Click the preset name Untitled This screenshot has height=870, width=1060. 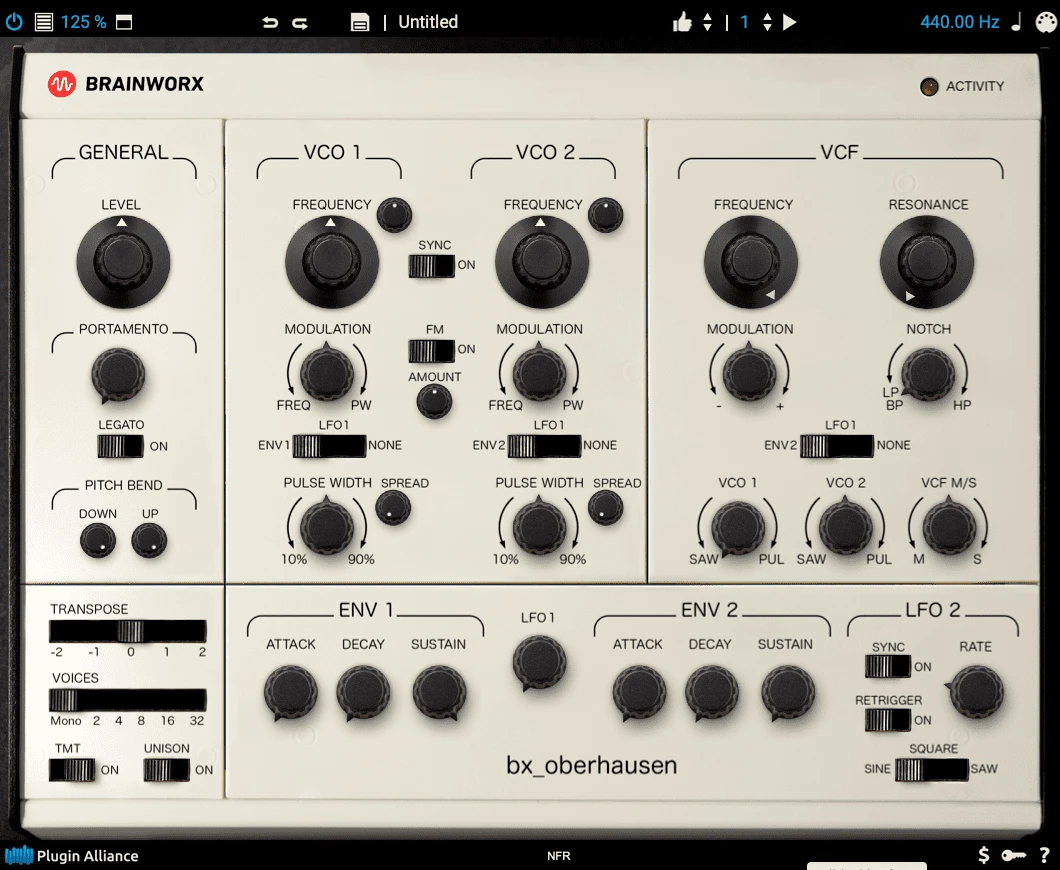(x=428, y=22)
